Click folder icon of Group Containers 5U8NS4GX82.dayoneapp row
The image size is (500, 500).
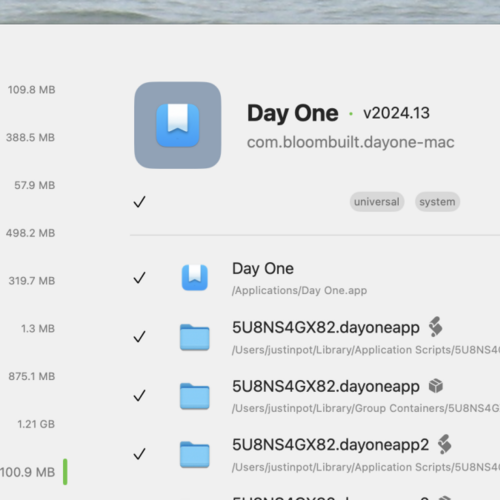(x=195, y=396)
